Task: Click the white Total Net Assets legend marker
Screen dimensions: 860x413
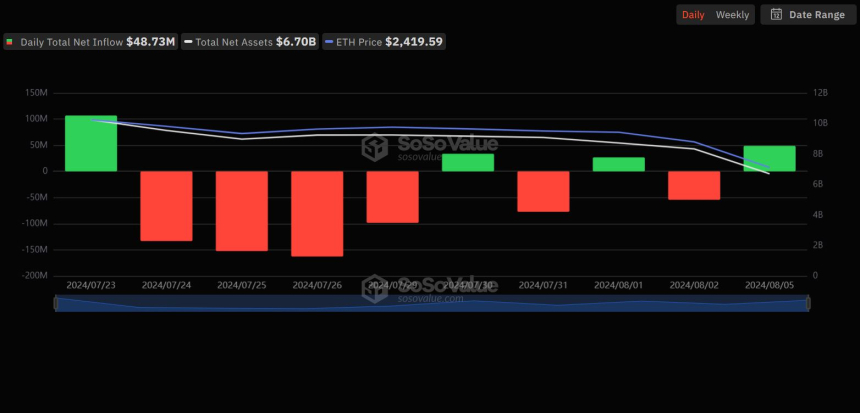Action: [187, 42]
